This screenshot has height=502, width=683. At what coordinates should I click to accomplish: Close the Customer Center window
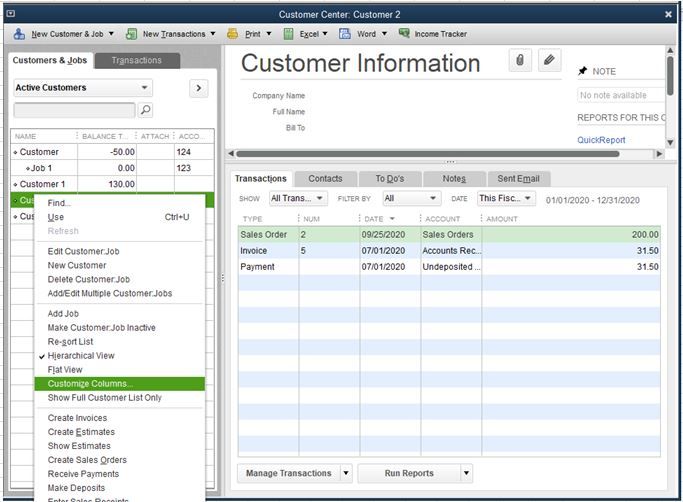coord(668,14)
